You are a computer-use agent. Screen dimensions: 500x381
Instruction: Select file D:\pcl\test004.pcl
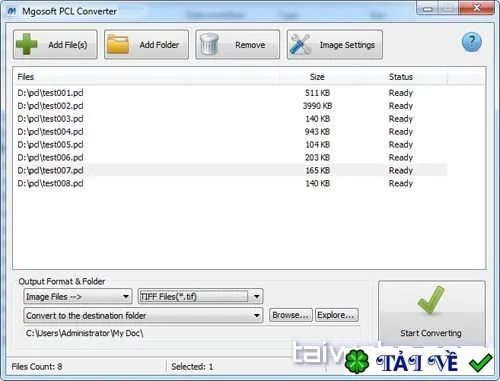pos(50,132)
